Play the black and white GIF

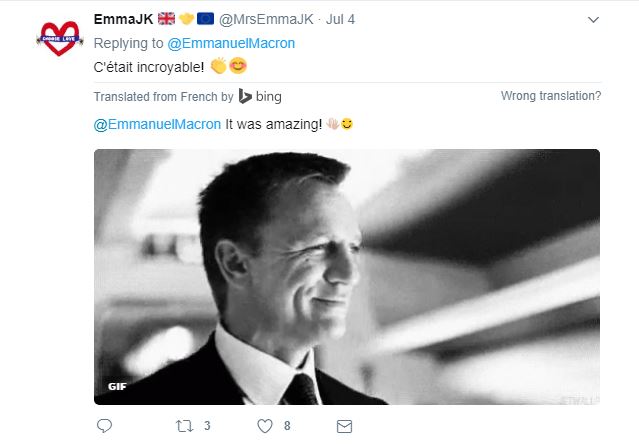point(347,277)
